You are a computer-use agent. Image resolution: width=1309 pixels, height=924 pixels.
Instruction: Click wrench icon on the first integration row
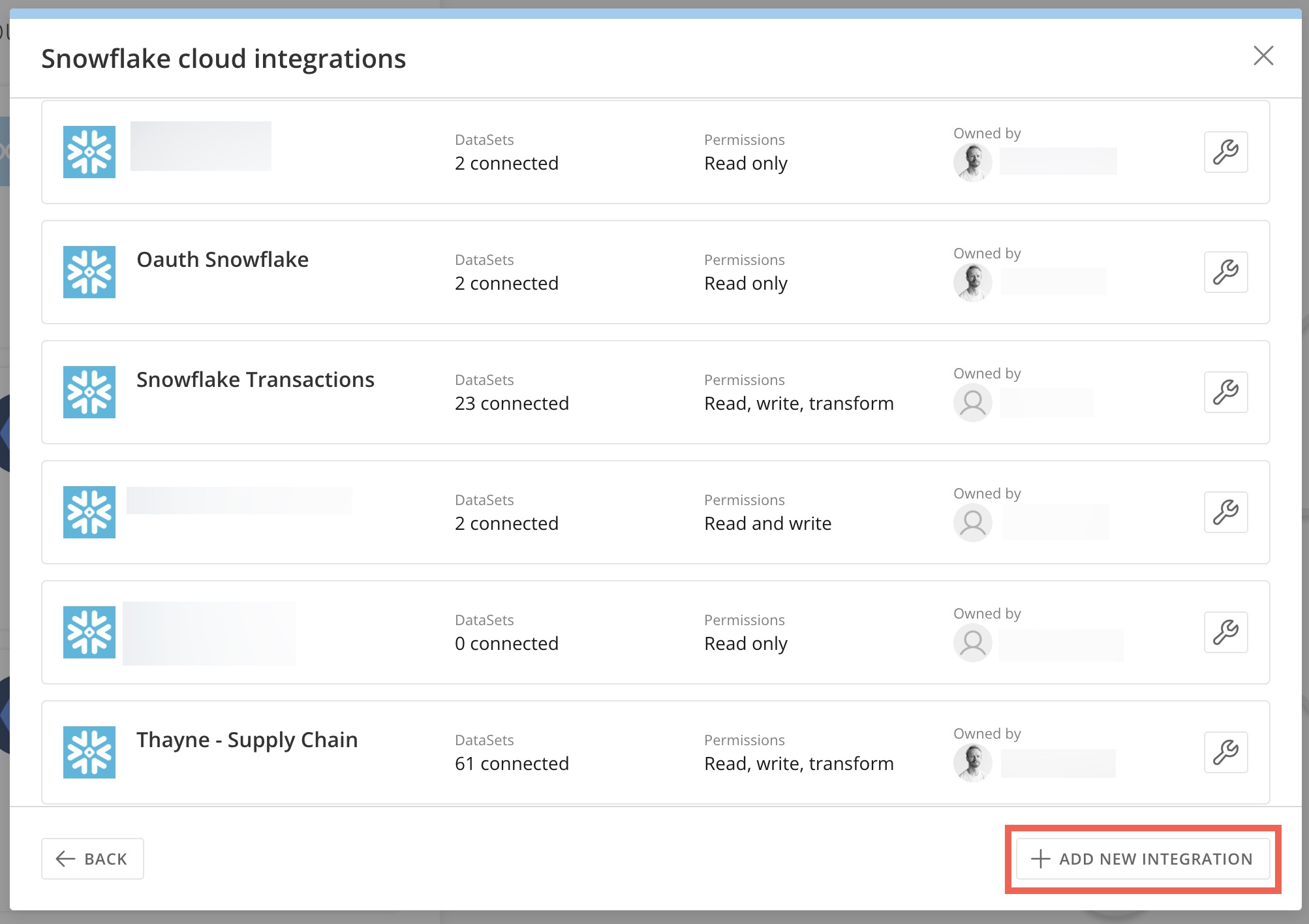point(1225,152)
